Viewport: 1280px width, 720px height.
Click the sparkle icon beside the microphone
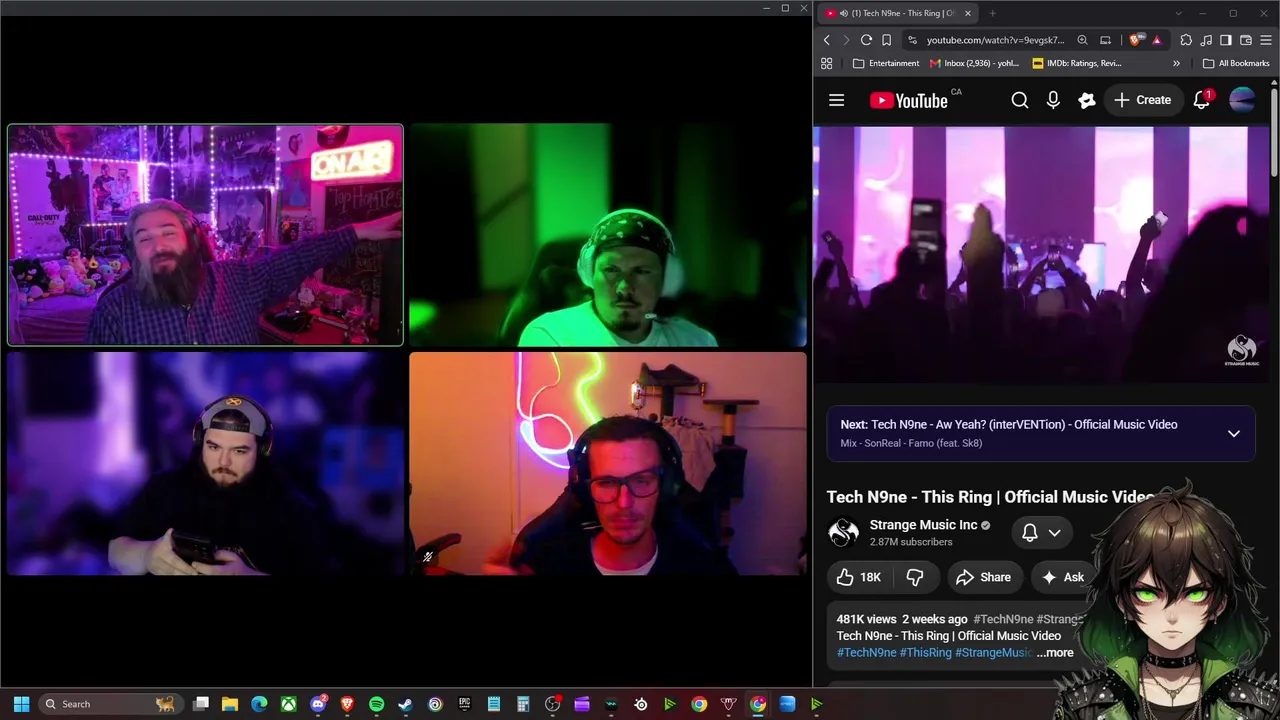click(1087, 100)
